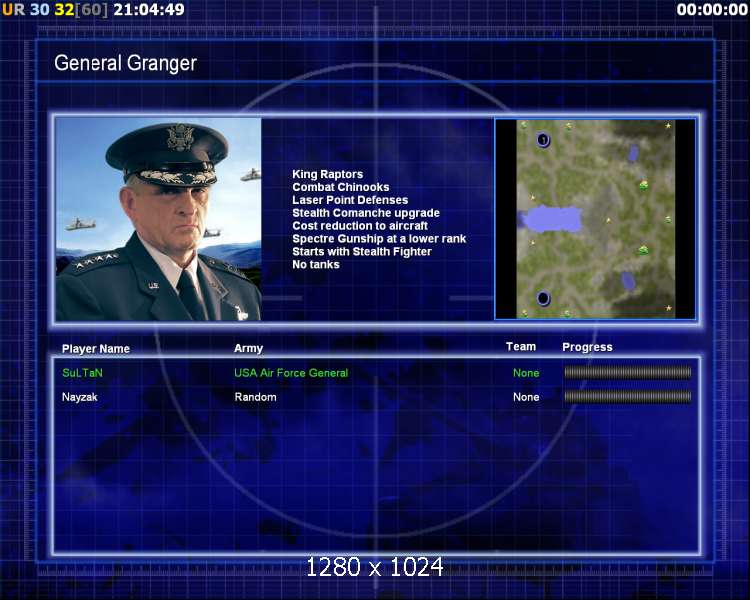This screenshot has height=600, width=750.
Task: Click 'Stealth Comanche upgrade' line
Action: tap(366, 213)
